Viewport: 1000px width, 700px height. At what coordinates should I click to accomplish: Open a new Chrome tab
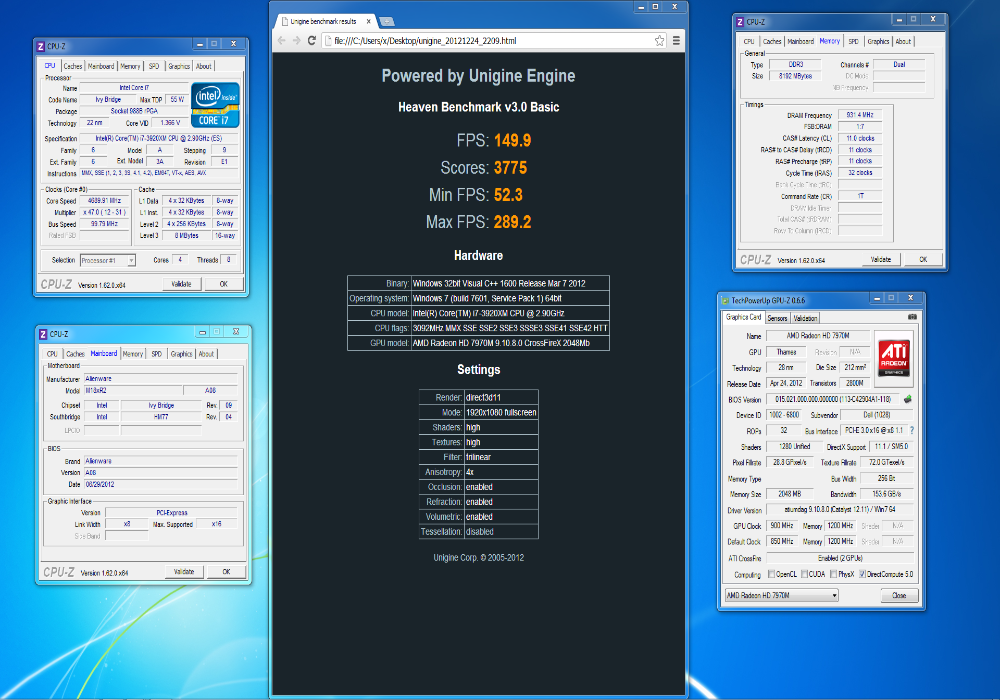pos(386,22)
